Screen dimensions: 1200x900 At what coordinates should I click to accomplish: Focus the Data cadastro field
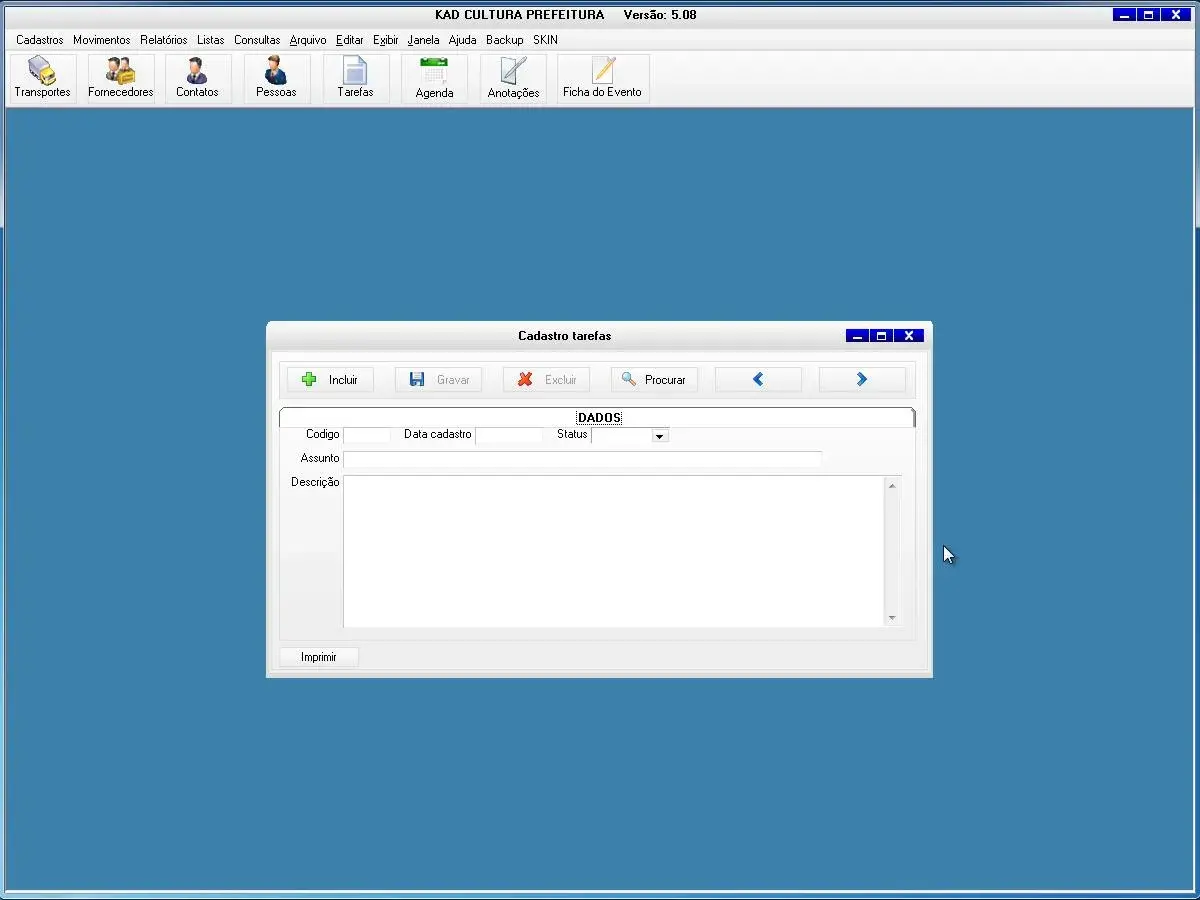[509, 435]
